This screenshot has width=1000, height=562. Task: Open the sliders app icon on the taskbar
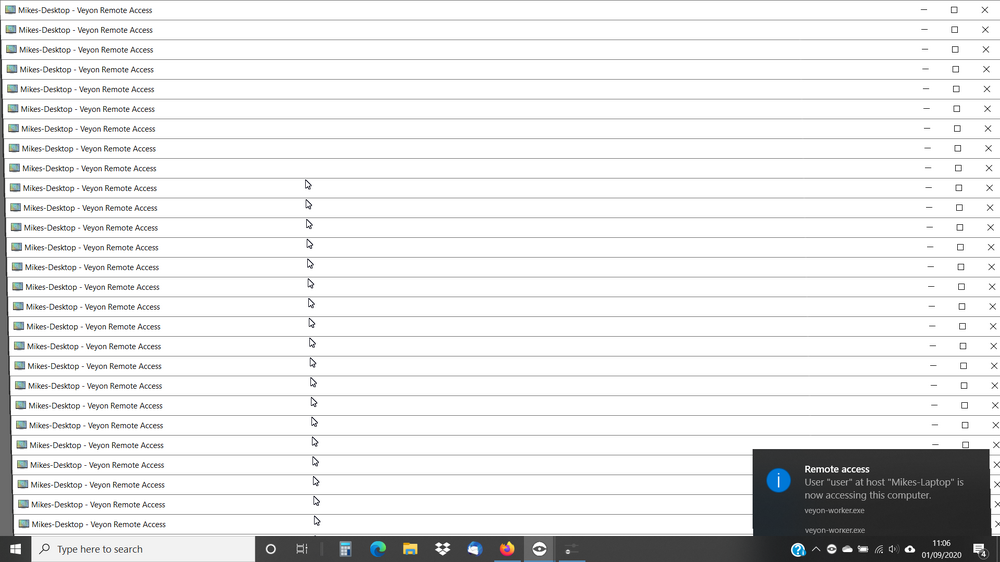(571, 549)
